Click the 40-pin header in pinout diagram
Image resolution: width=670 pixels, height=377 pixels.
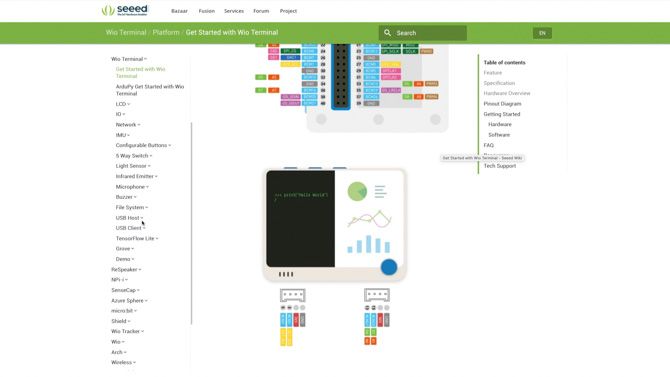tap(341, 76)
